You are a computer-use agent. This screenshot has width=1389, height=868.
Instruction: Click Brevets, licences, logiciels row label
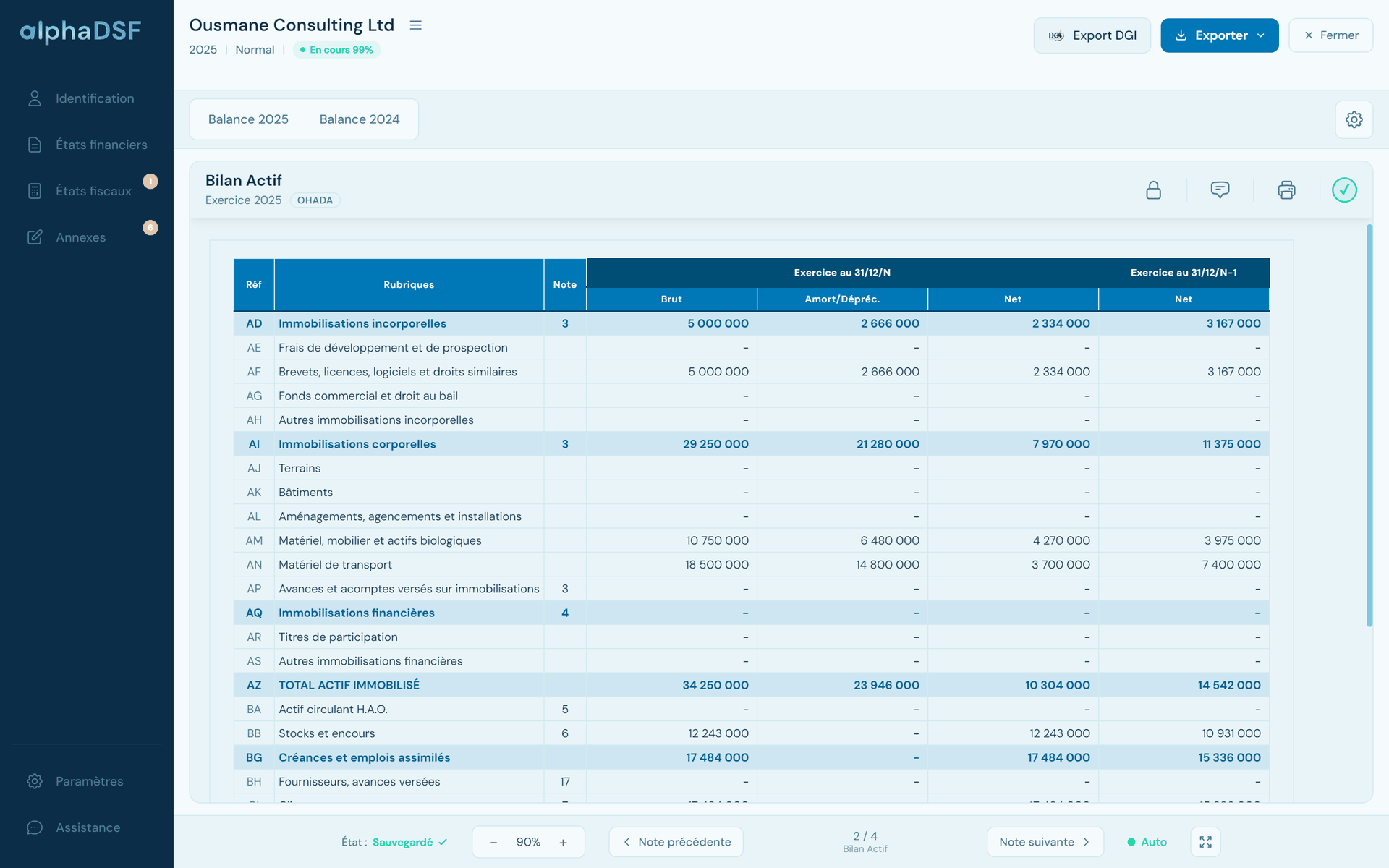[398, 372]
